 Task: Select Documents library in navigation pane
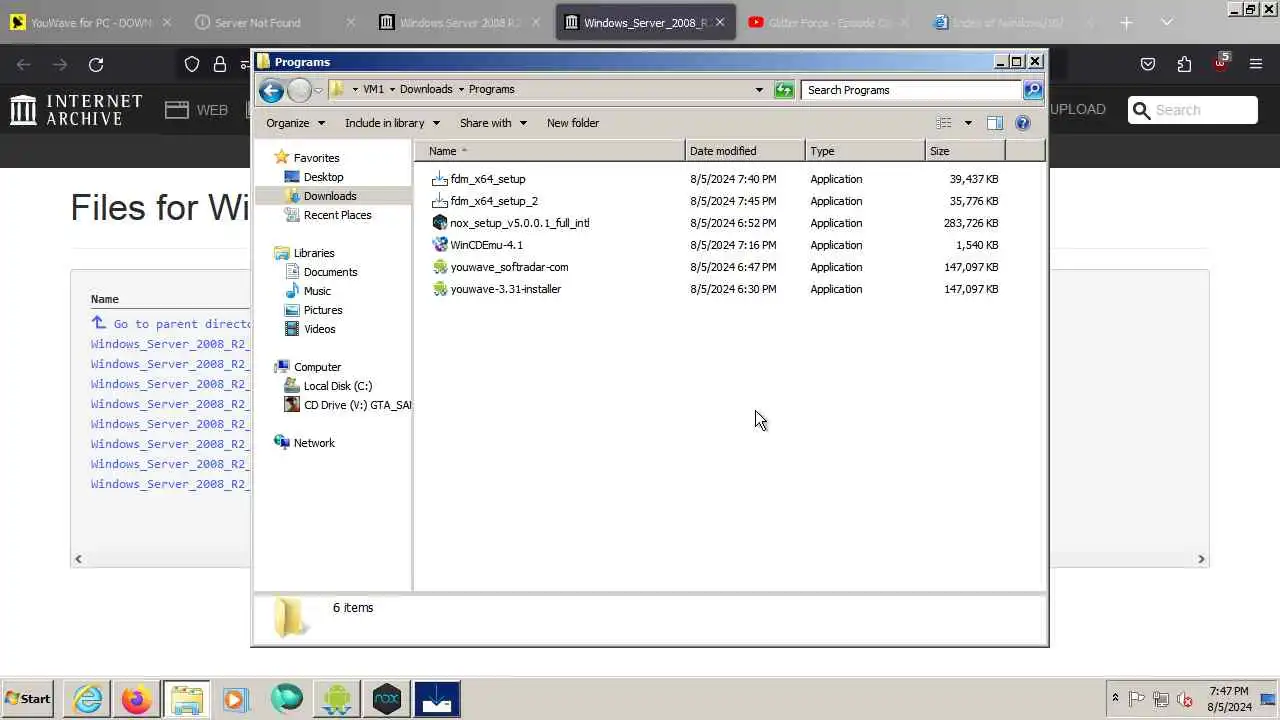pos(330,272)
